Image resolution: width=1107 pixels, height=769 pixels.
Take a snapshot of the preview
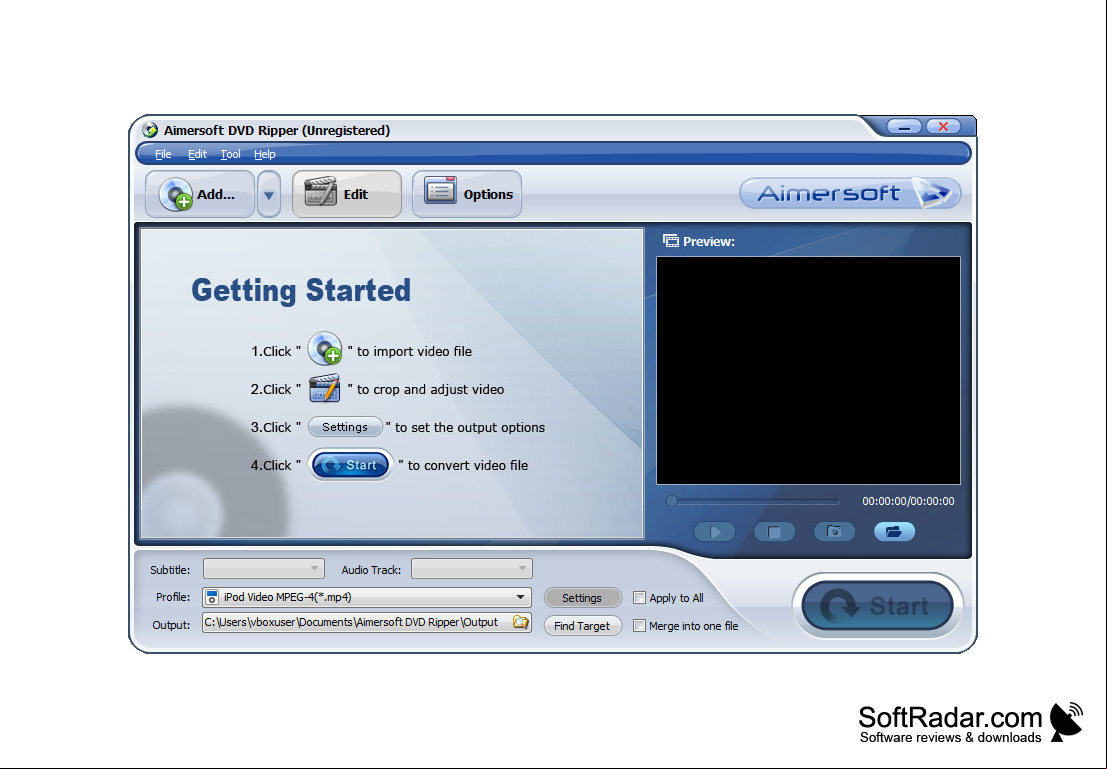(834, 532)
